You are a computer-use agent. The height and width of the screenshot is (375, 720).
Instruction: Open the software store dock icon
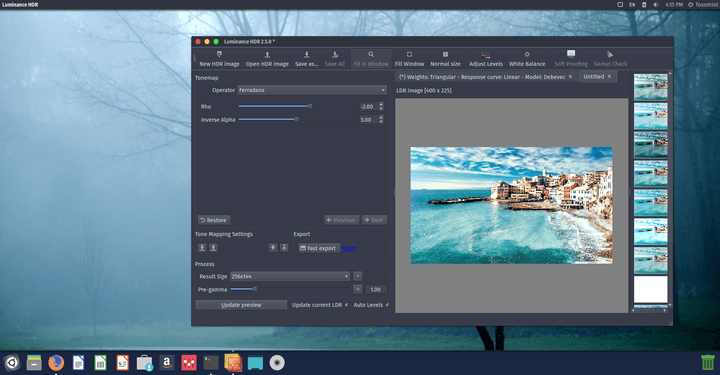click(144, 363)
